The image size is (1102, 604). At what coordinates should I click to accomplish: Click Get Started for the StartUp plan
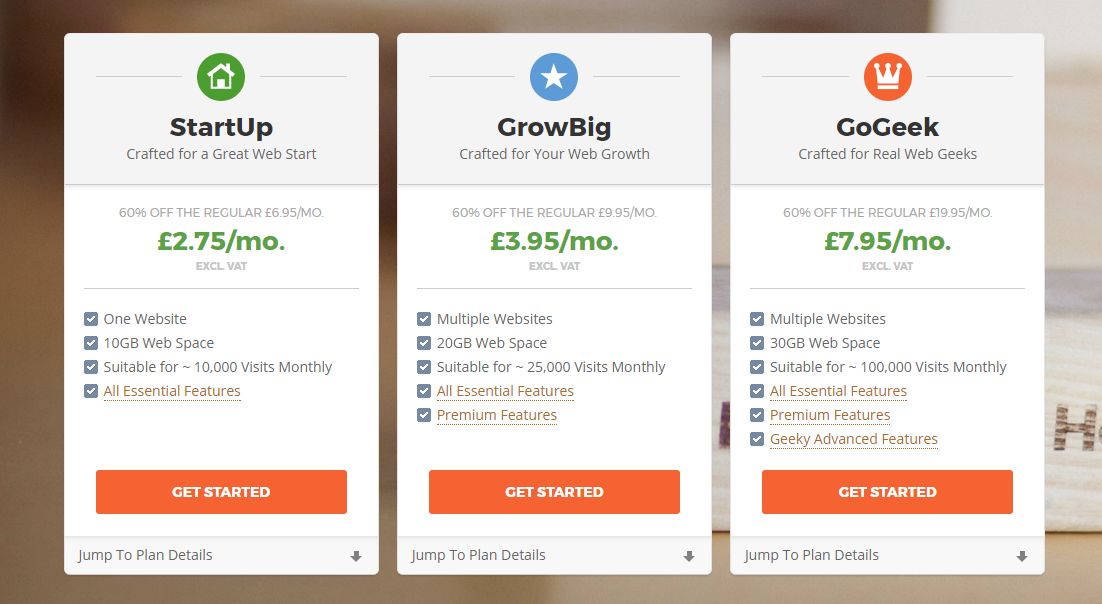pyautogui.click(x=221, y=492)
